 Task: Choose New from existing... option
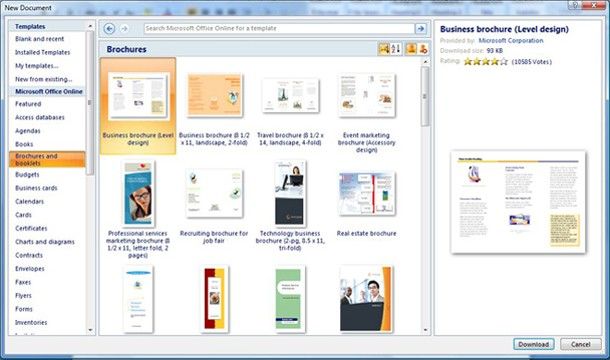44,79
